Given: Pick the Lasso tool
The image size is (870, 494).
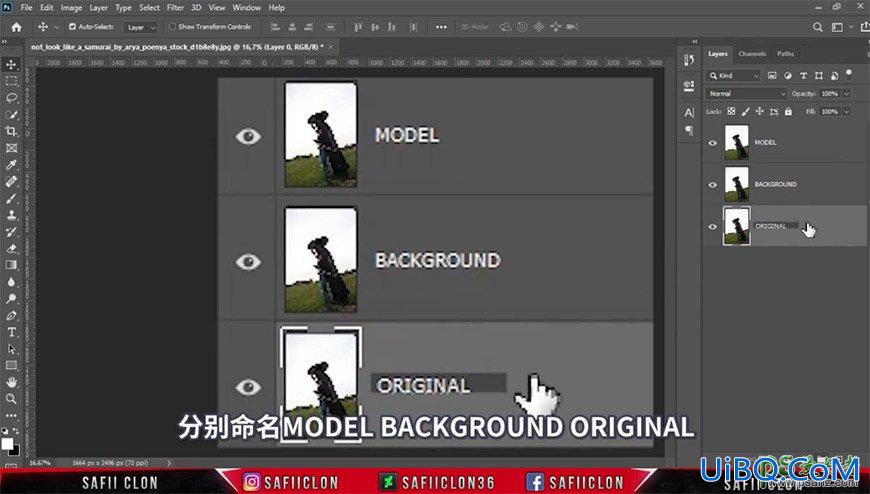Looking at the screenshot, I should [x=11, y=98].
